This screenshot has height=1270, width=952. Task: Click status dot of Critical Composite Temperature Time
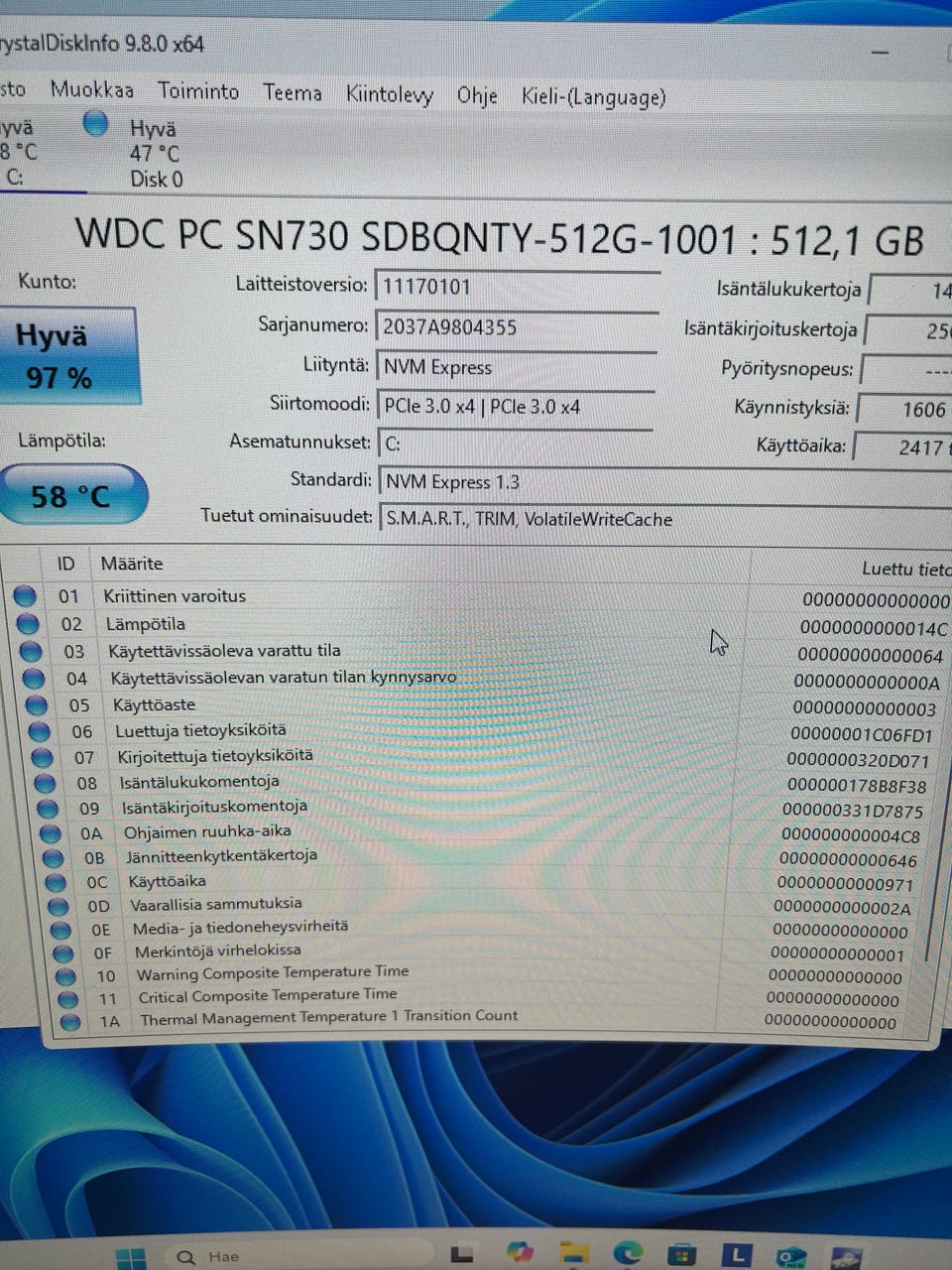67,999
